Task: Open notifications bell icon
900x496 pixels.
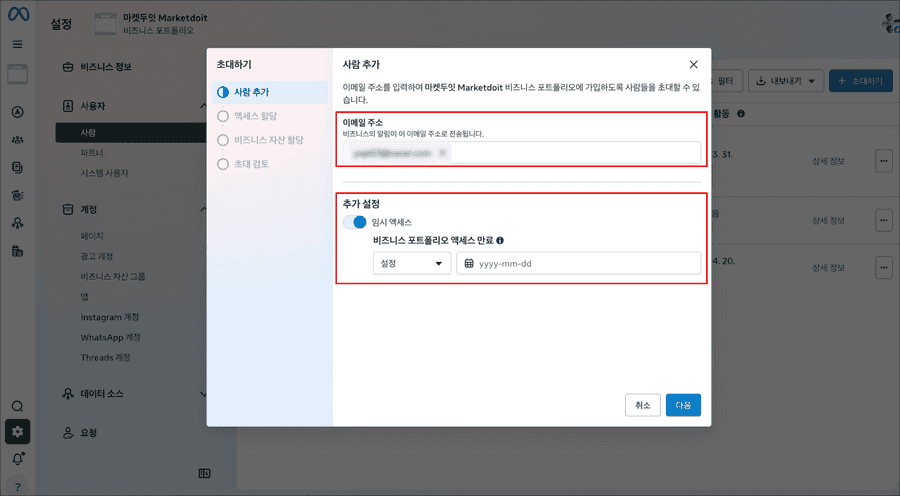Action: (x=18, y=459)
